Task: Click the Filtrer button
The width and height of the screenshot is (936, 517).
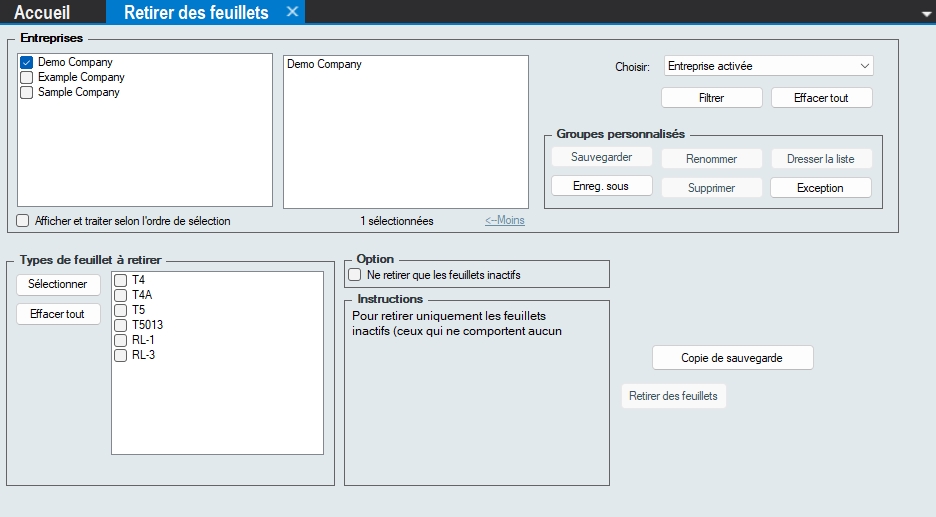Action: click(x=711, y=98)
